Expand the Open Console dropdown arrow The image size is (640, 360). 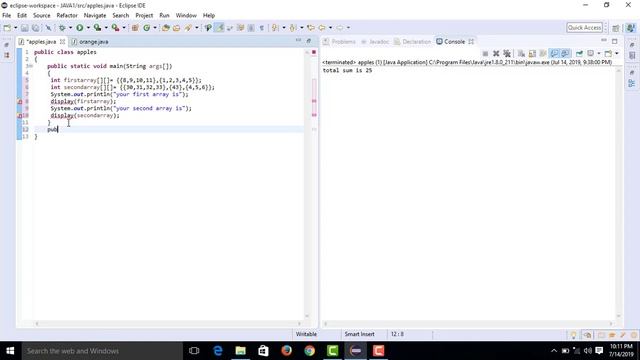click(617, 53)
